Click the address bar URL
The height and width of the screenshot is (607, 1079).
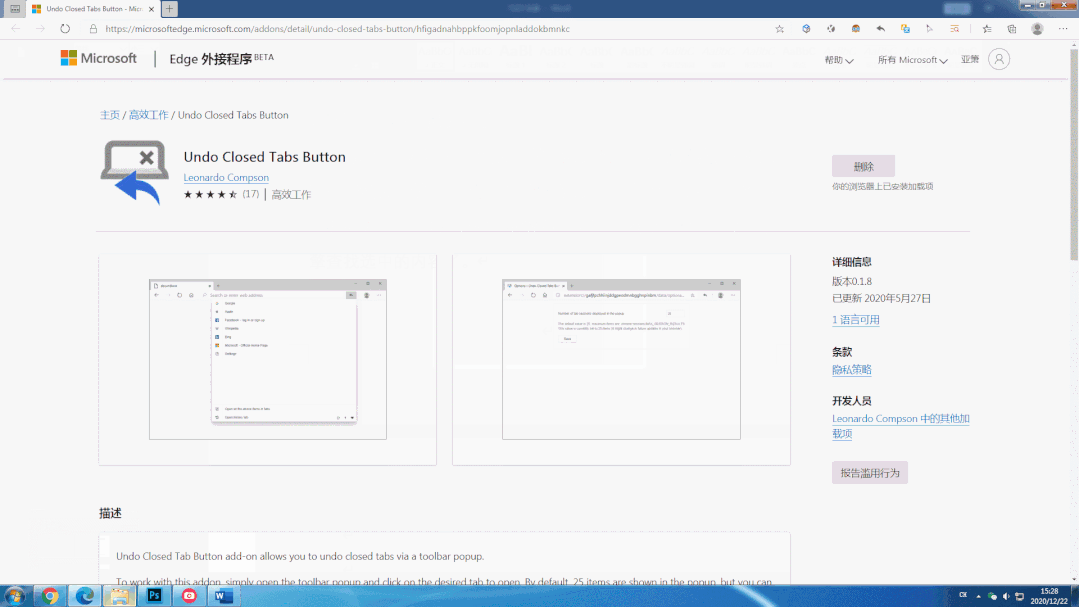coord(337,29)
